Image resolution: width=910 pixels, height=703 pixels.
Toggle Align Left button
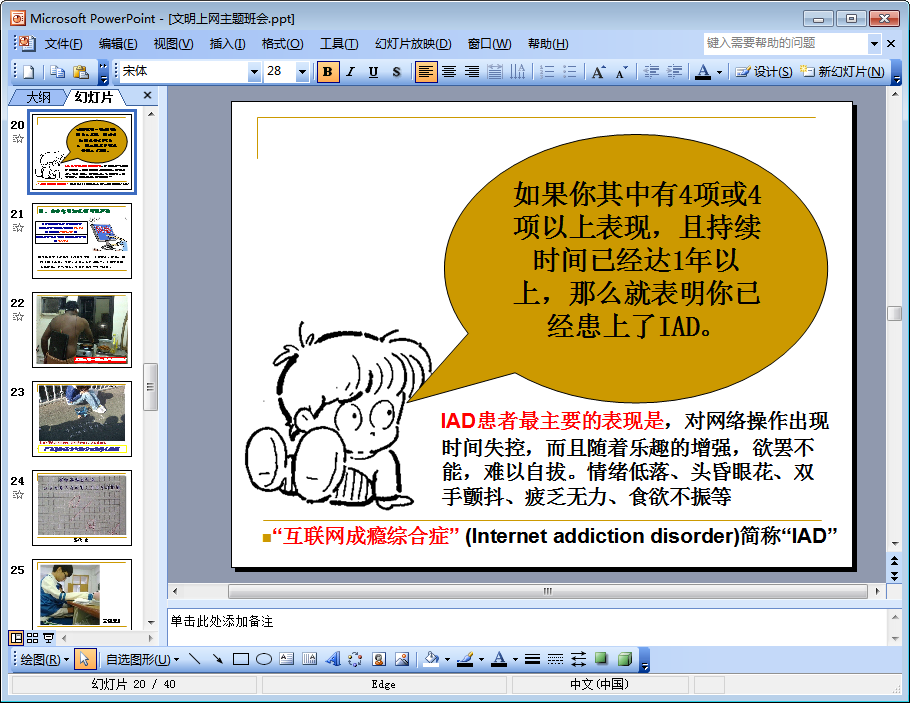[426, 72]
